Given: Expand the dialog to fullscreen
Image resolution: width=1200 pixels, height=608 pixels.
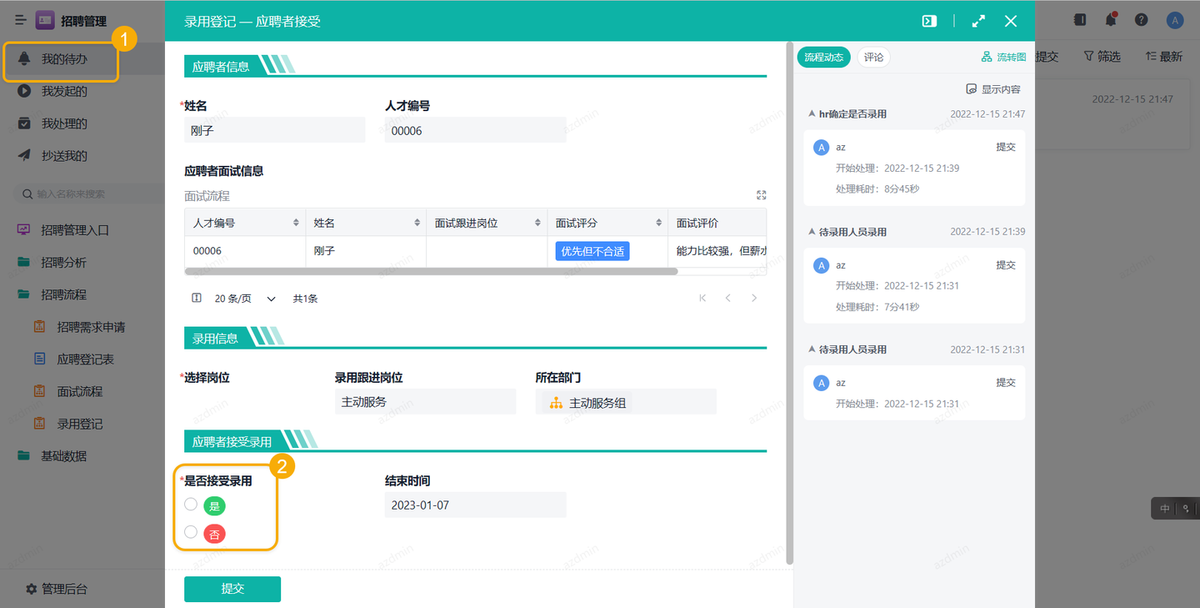Looking at the screenshot, I should coord(979,21).
